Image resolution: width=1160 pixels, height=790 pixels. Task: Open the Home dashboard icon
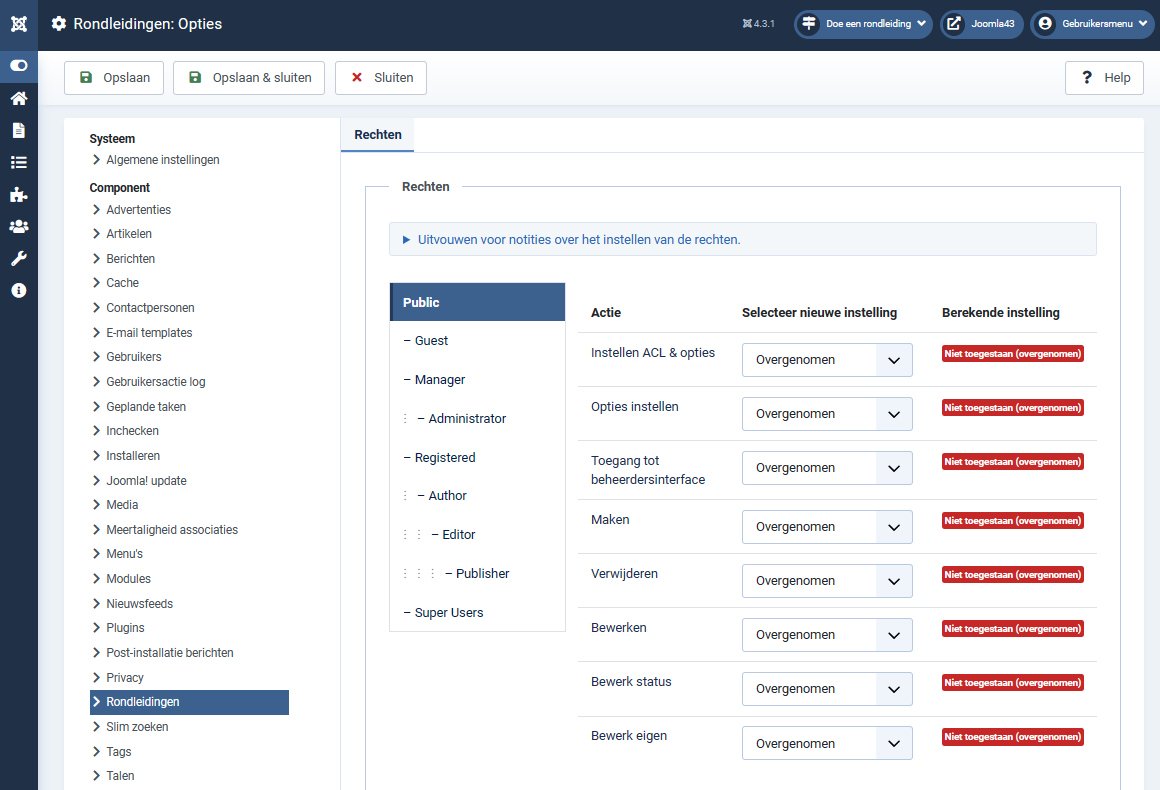[x=19, y=98]
